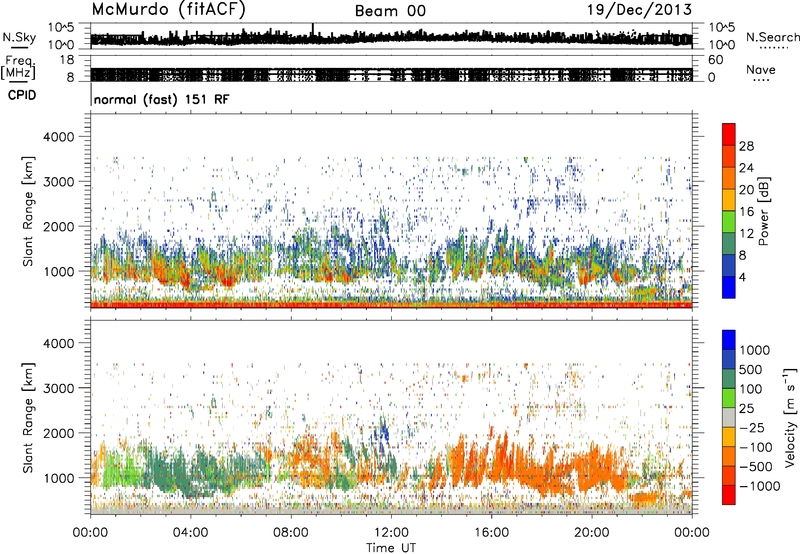The image size is (800, 554).
Task: Select the N.Sky legend label
Action: (x=19, y=37)
